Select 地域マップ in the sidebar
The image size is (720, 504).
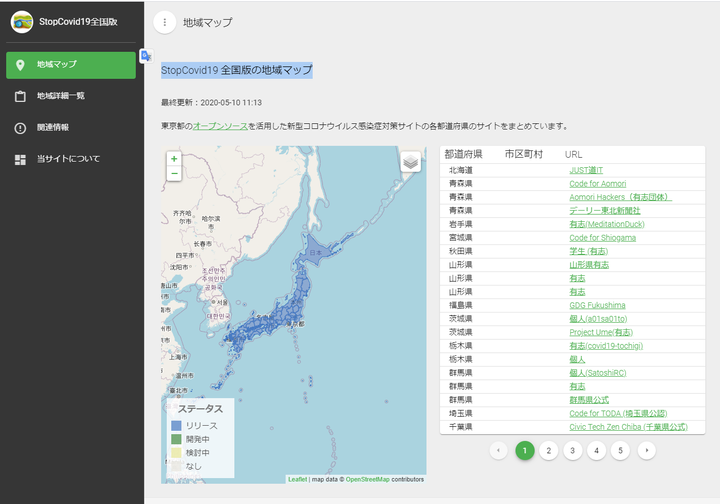(70, 65)
